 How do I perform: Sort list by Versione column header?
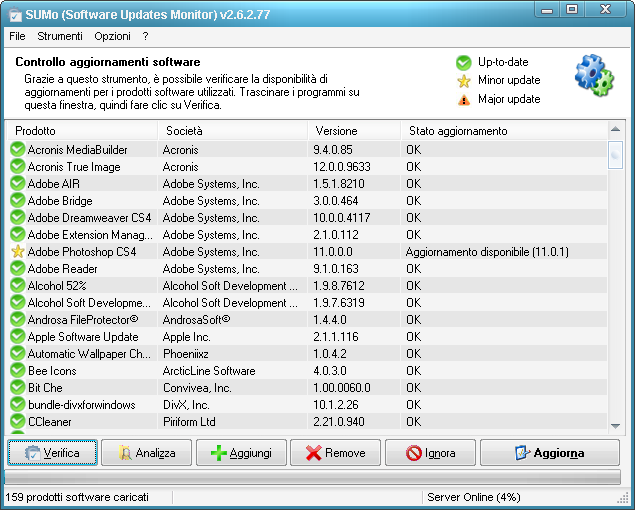pos(352,131)
